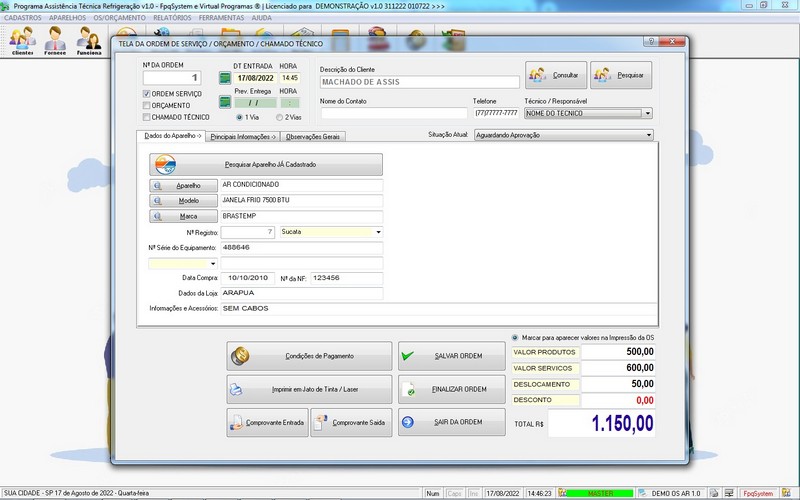Screen dimensions: 800x500
Task: Click the printer icon on Imprimir button
Action: 236,389
